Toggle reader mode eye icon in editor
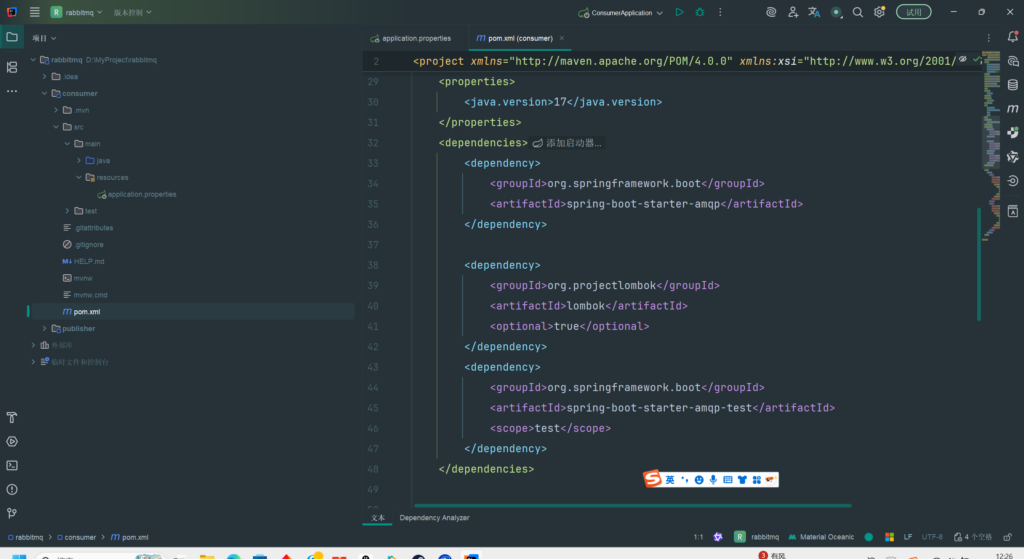Screen dimensions: 1024x559 [962, 60]
